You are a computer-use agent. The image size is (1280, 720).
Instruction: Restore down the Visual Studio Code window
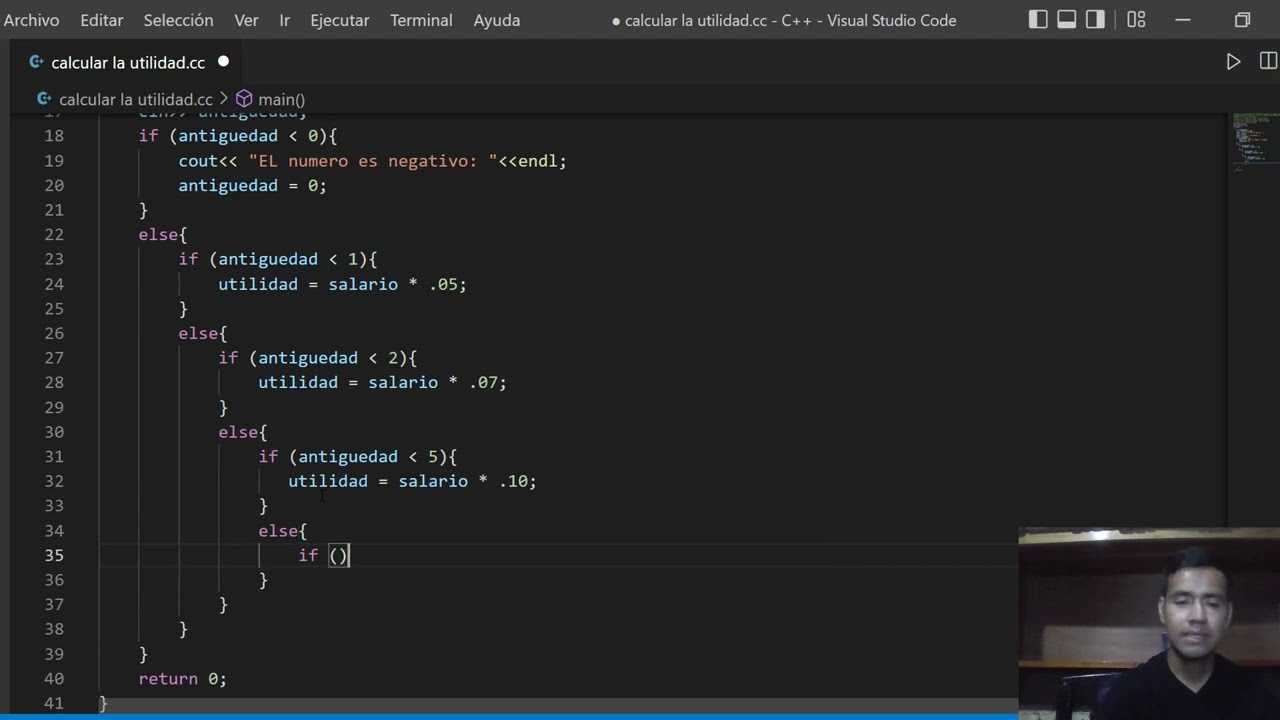[1242, 20]
